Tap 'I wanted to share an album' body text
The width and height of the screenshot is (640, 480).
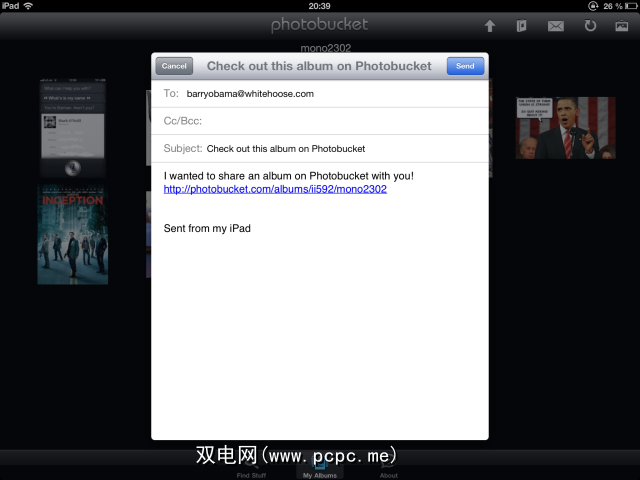pos(289,176)
